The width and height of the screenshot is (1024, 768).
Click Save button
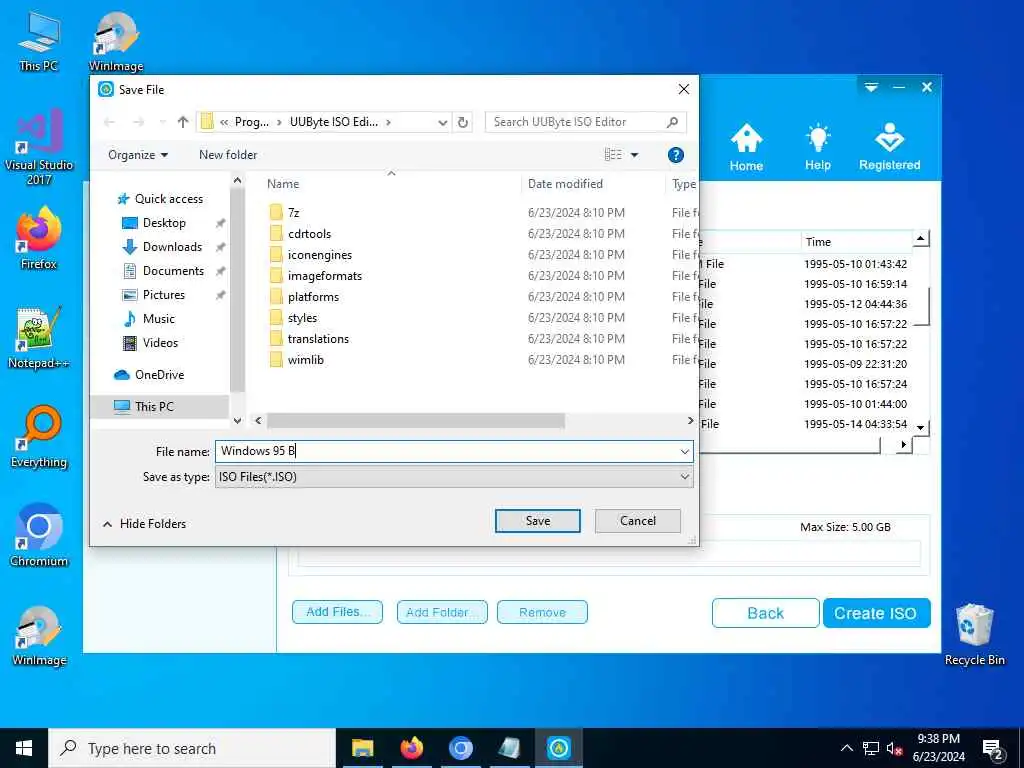[537, 520]
